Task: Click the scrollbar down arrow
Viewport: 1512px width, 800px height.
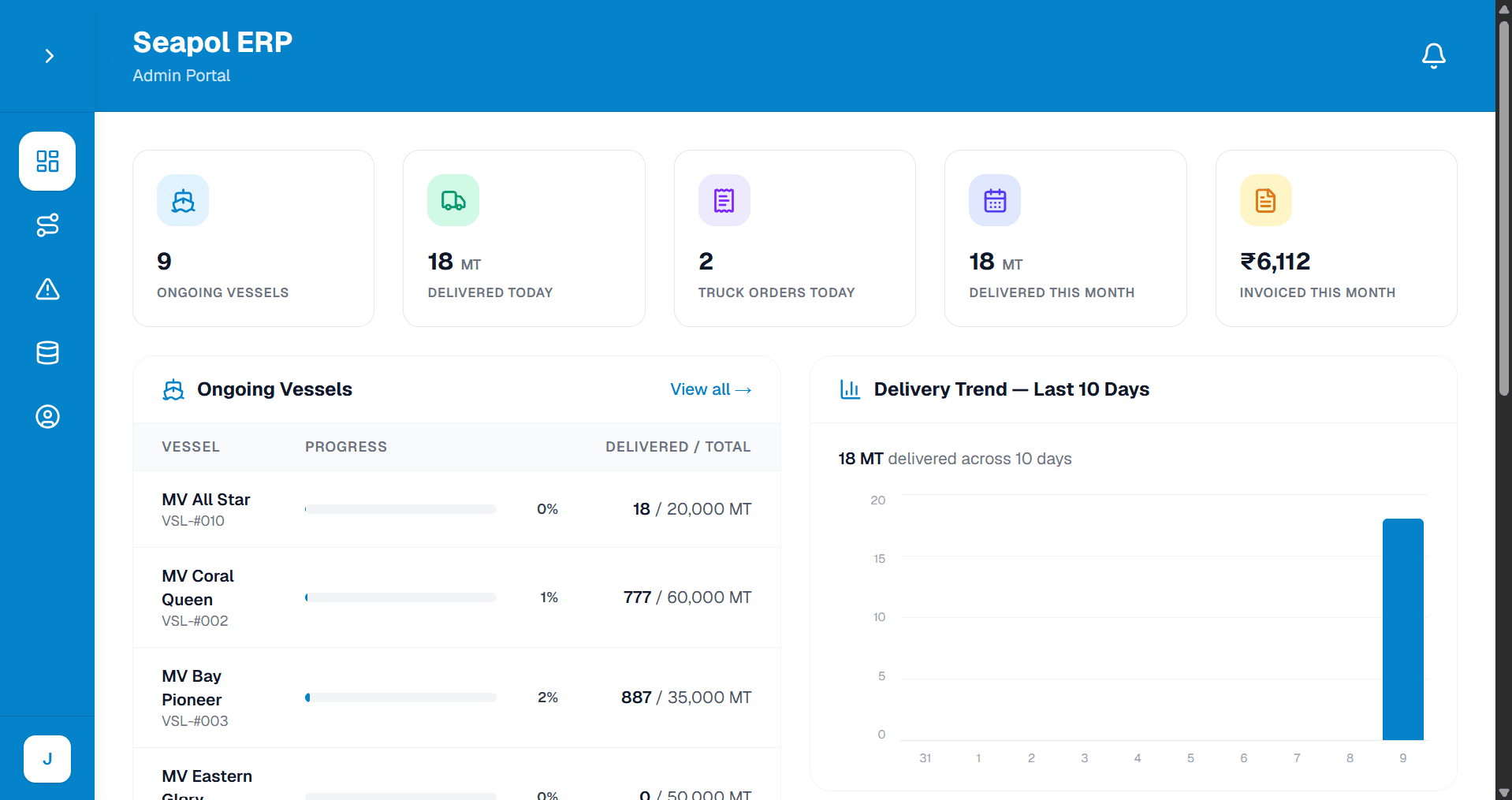Action: [1504, 793]
